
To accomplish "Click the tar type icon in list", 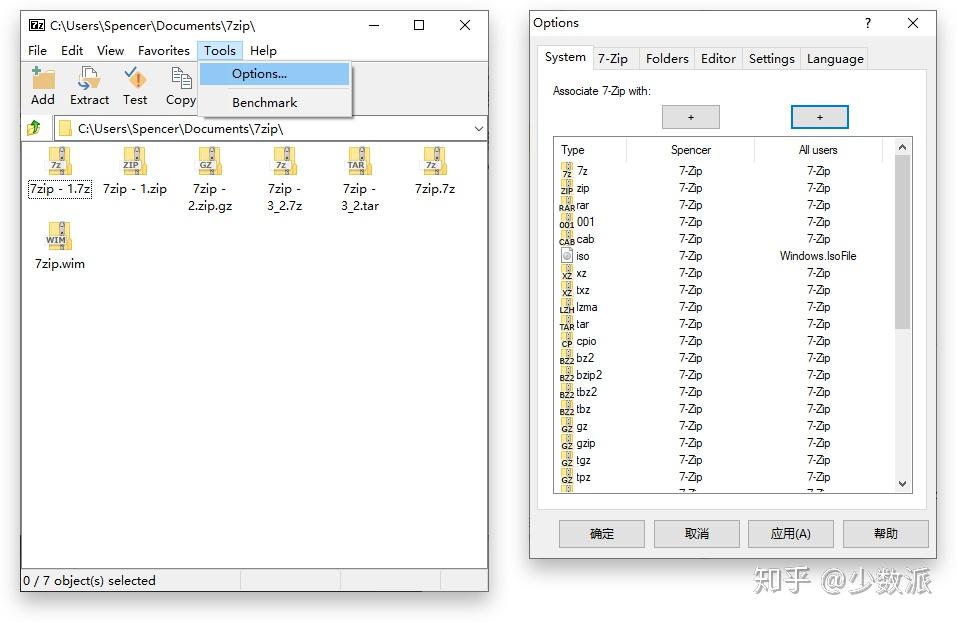I will pyautogui.click(x=567, y=324).
